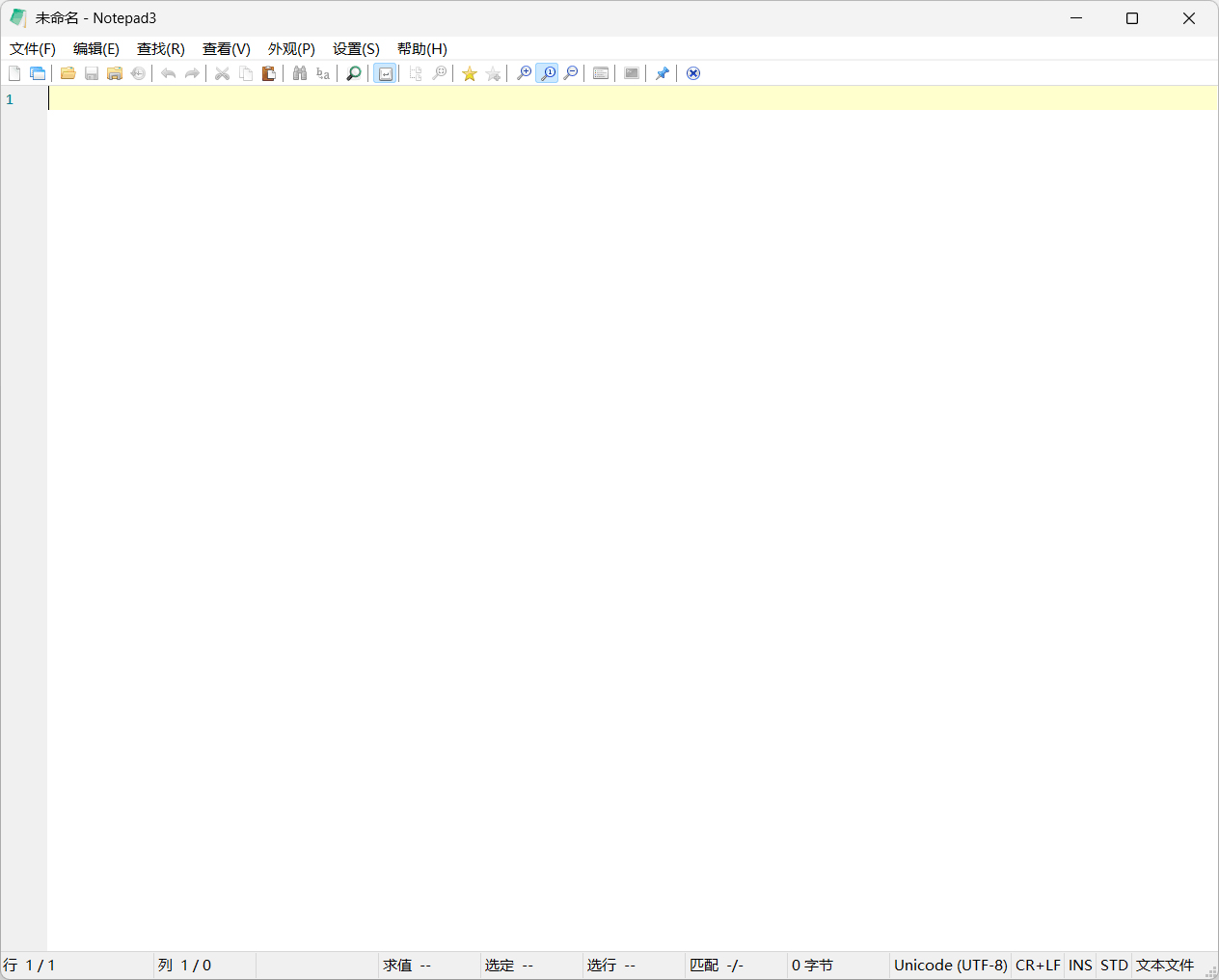1219x980 pixels.
Task: Click the yellow star favorites icon
Action: coord(470,73)
